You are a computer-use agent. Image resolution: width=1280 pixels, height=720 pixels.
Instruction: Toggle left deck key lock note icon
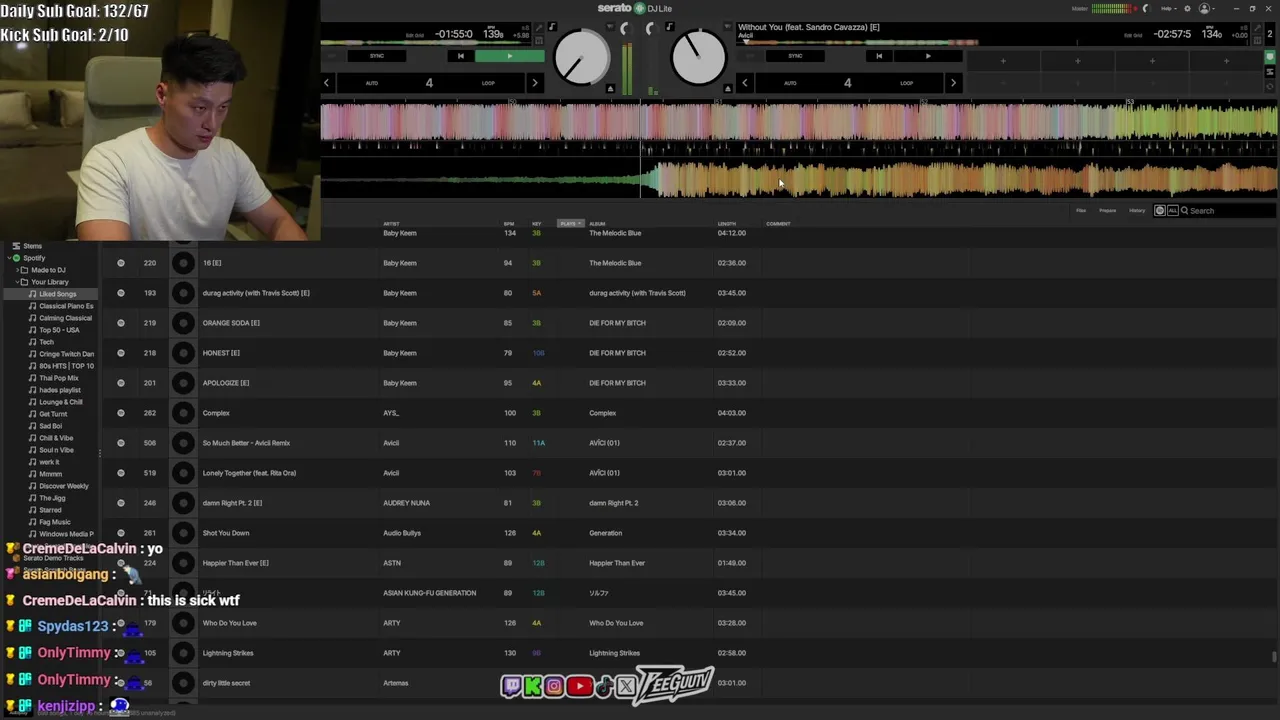coord(551,27)
